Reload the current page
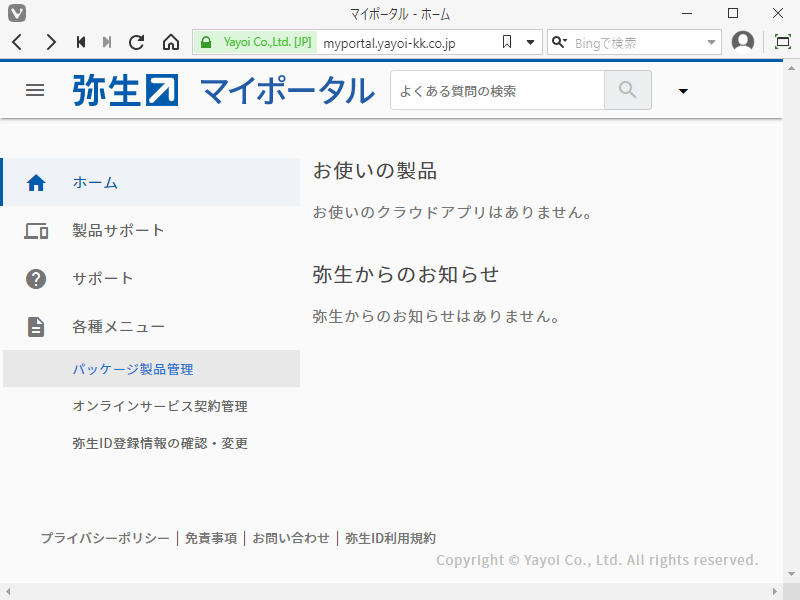This screenshot has height=600, width=800. 136,42
